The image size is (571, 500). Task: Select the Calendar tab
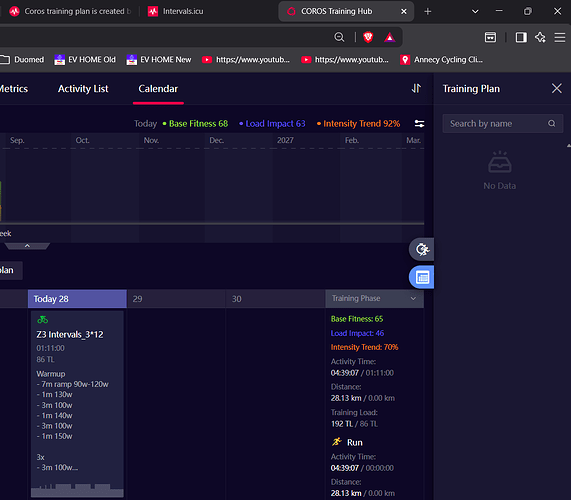click(158, 89)
